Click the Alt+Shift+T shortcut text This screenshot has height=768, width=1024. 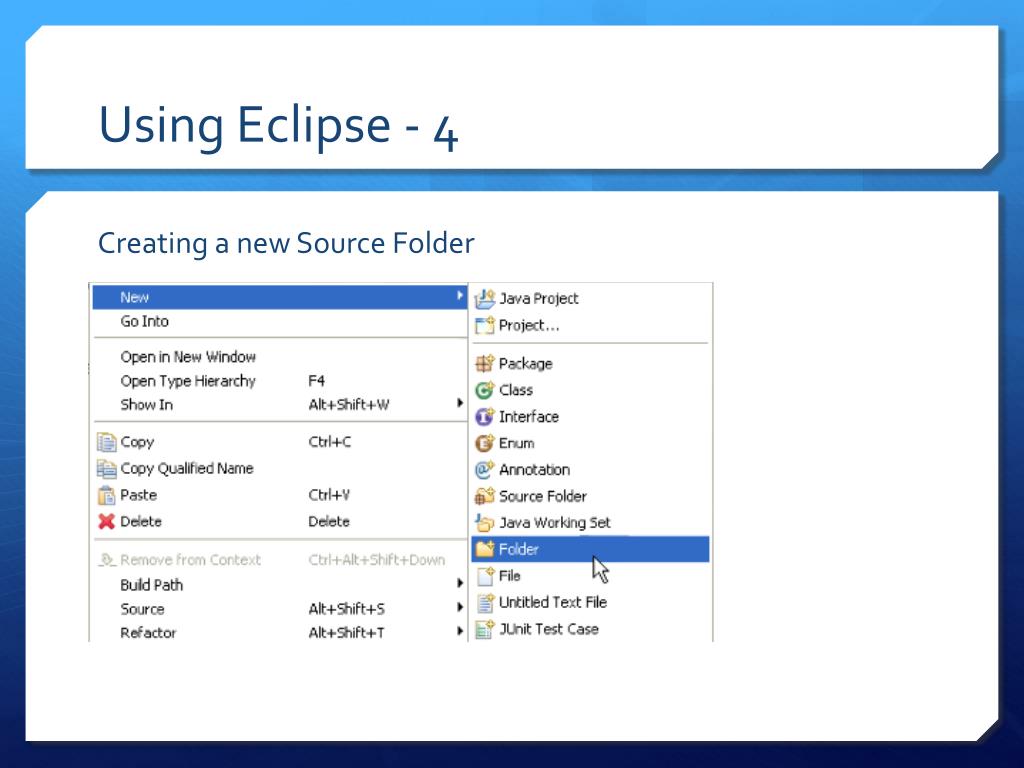point(347,632)
